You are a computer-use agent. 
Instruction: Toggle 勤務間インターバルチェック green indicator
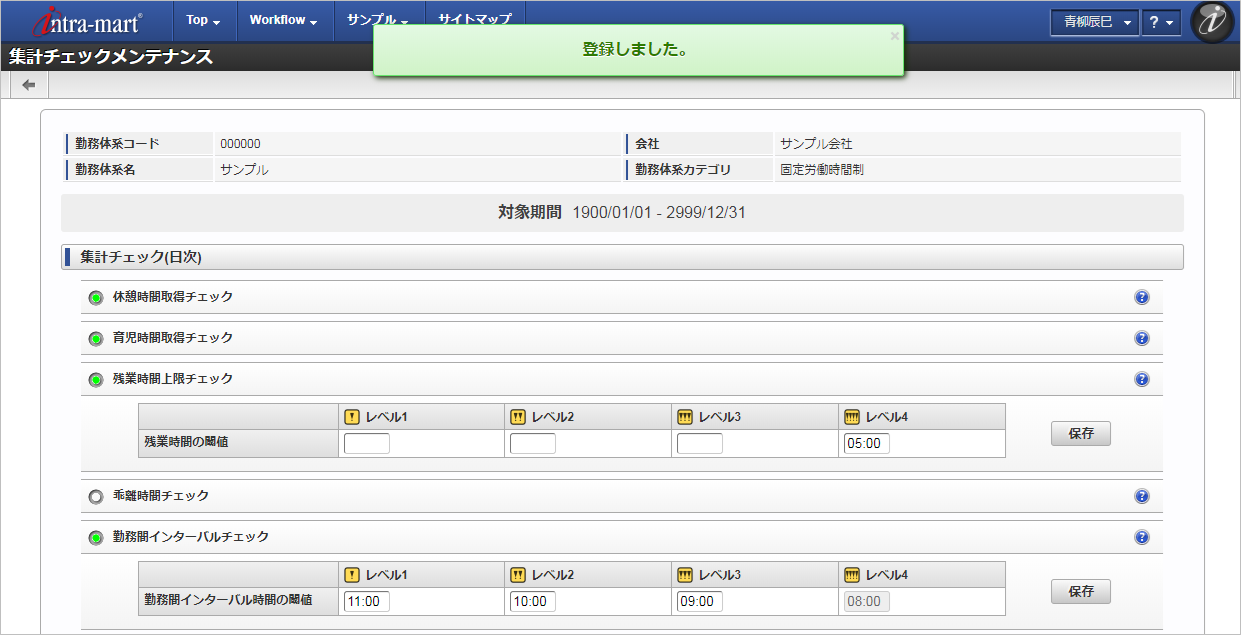tap(96, 538)
